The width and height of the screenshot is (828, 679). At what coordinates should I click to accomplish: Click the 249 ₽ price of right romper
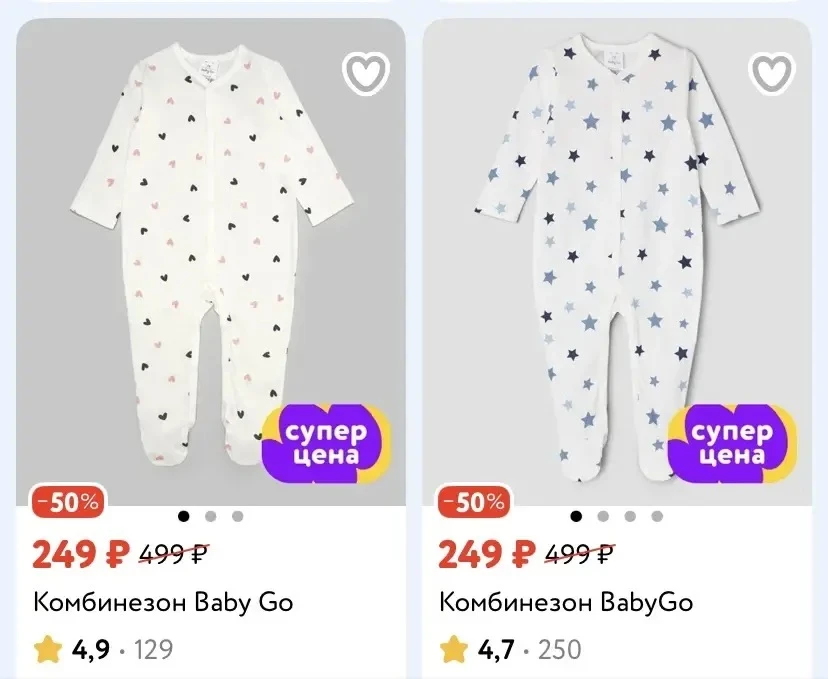(486, 554)
